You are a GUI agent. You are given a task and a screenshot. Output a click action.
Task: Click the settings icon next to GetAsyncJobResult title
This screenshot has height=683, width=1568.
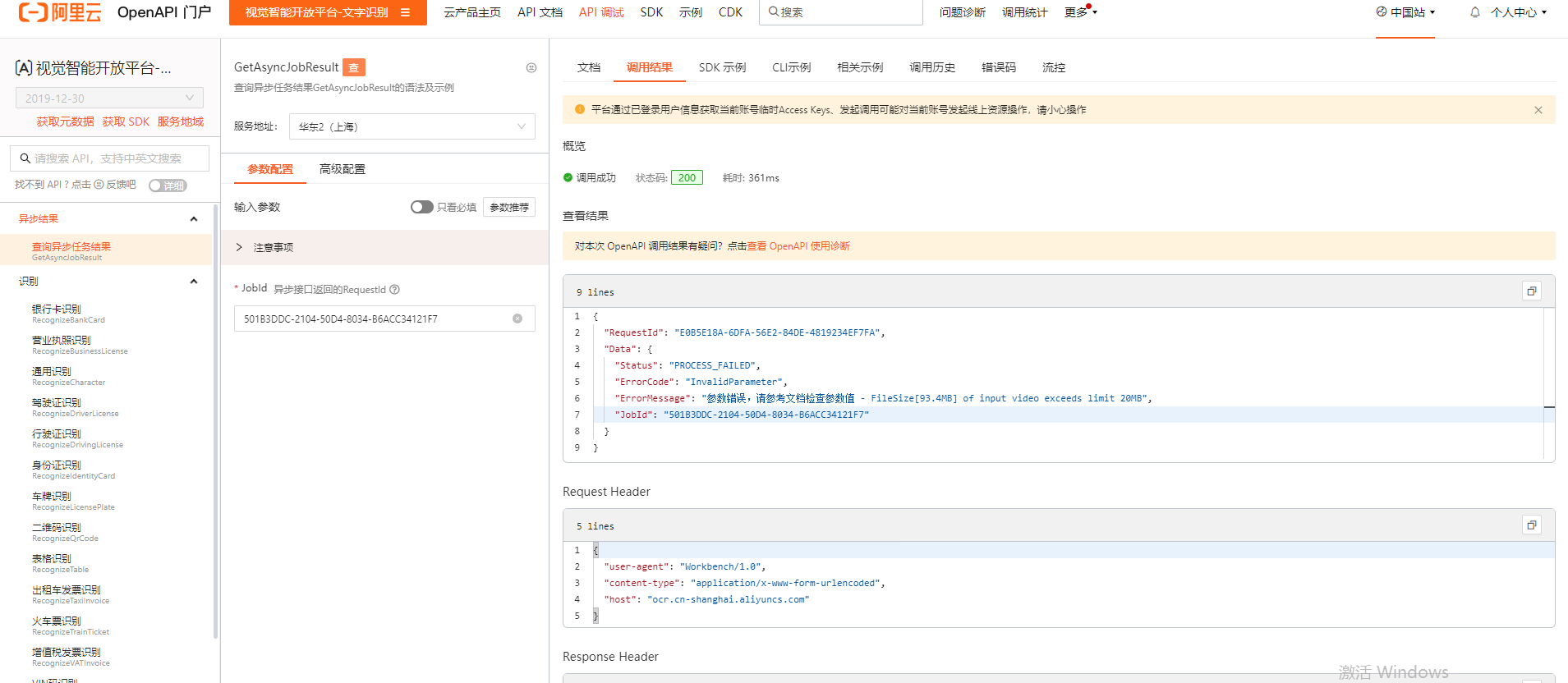(x=531, y=68)
